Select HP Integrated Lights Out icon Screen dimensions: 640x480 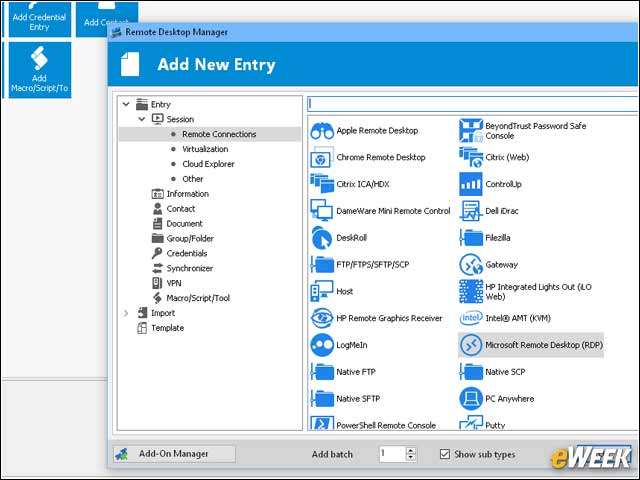coord(471,291)
